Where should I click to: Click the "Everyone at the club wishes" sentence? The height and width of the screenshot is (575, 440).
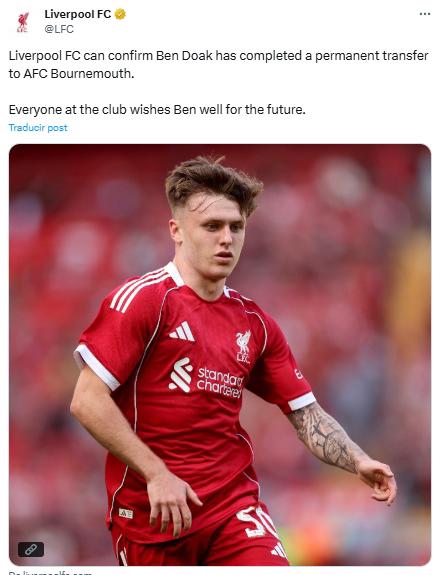click(157, 109)
